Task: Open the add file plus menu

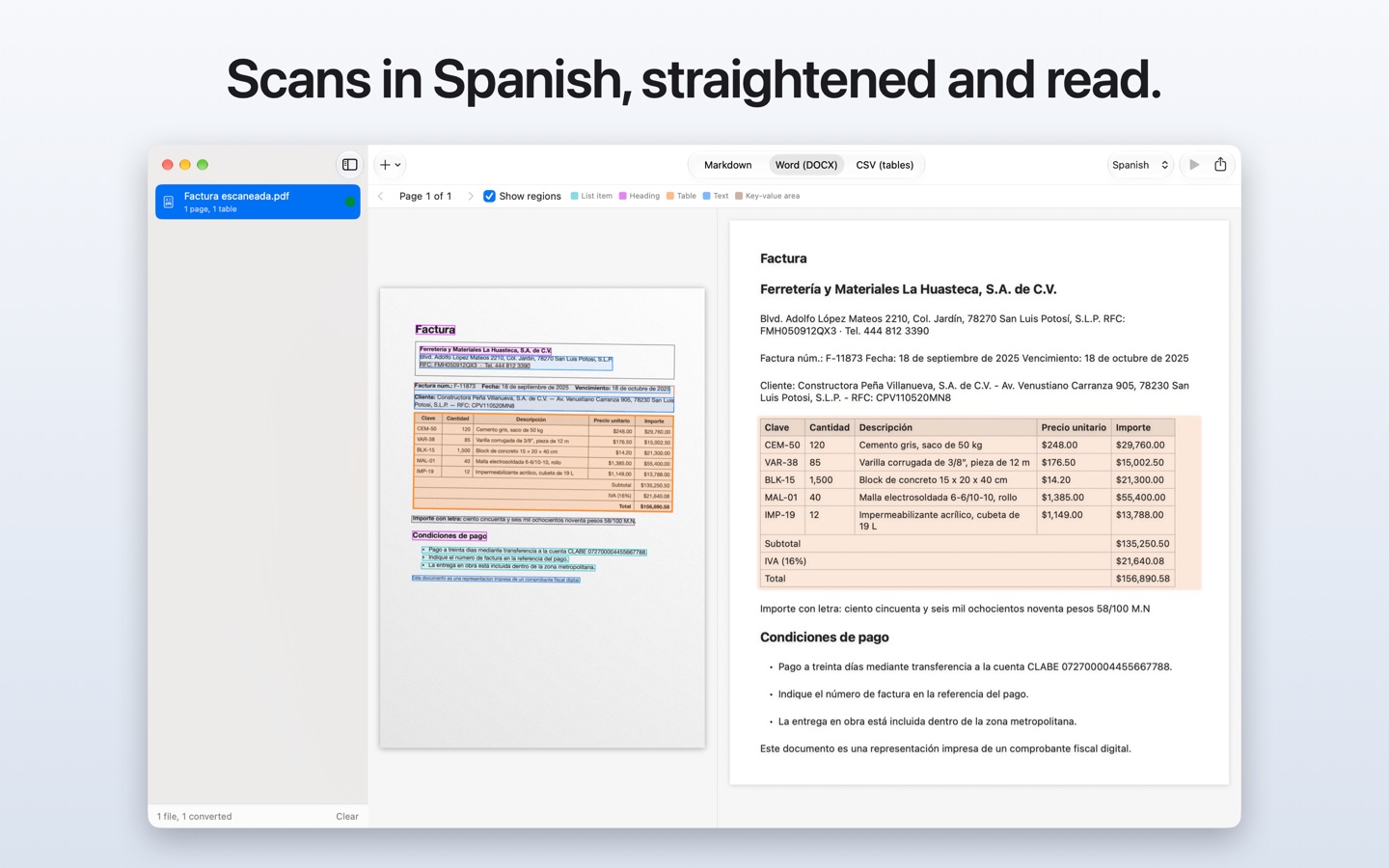Action: point(390,165)
